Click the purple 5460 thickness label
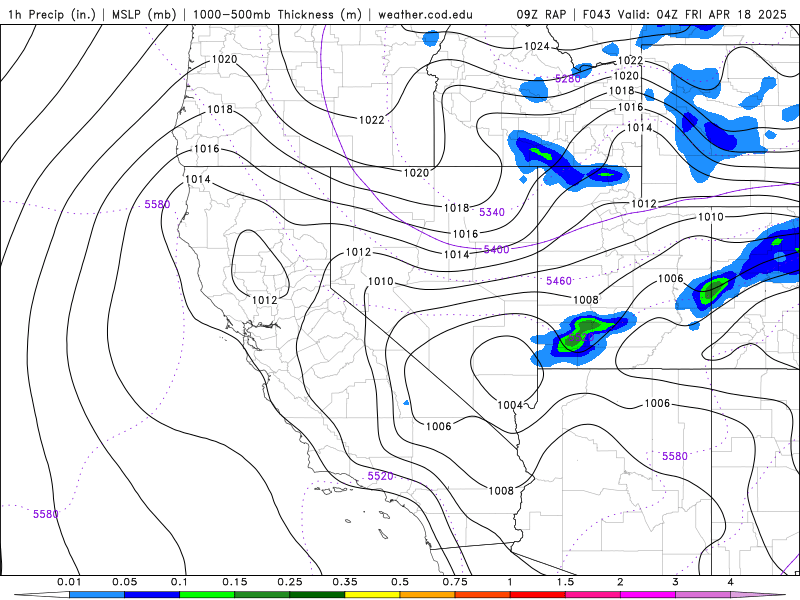 click(559, 281)
